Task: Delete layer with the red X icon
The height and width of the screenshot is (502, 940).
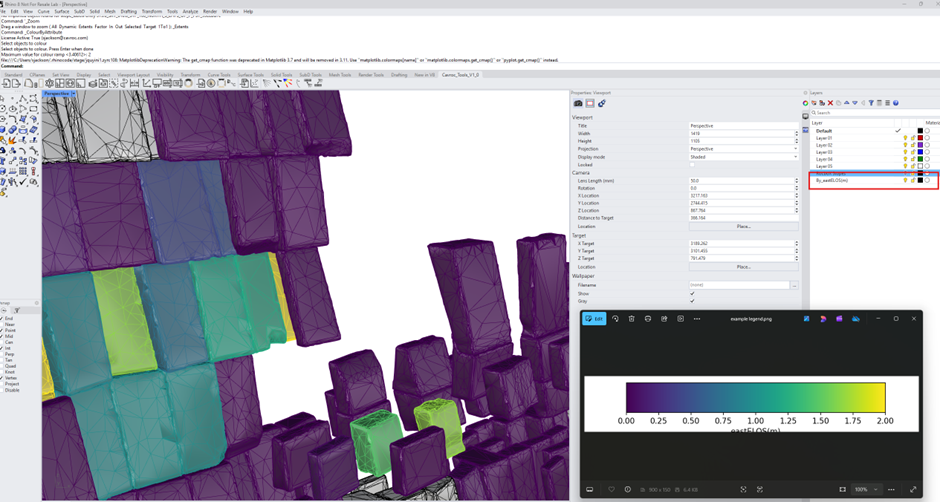Action: (x=830, y=103)
